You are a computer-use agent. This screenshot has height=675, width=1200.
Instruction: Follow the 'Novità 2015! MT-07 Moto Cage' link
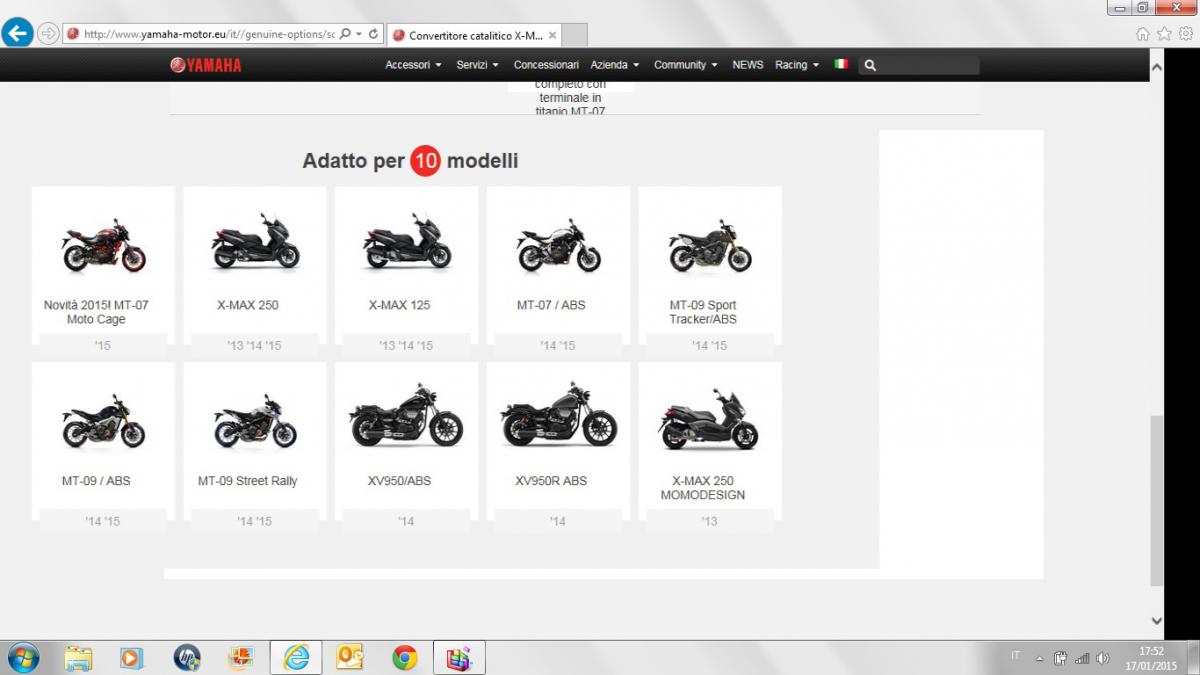(x=96, y=312)
